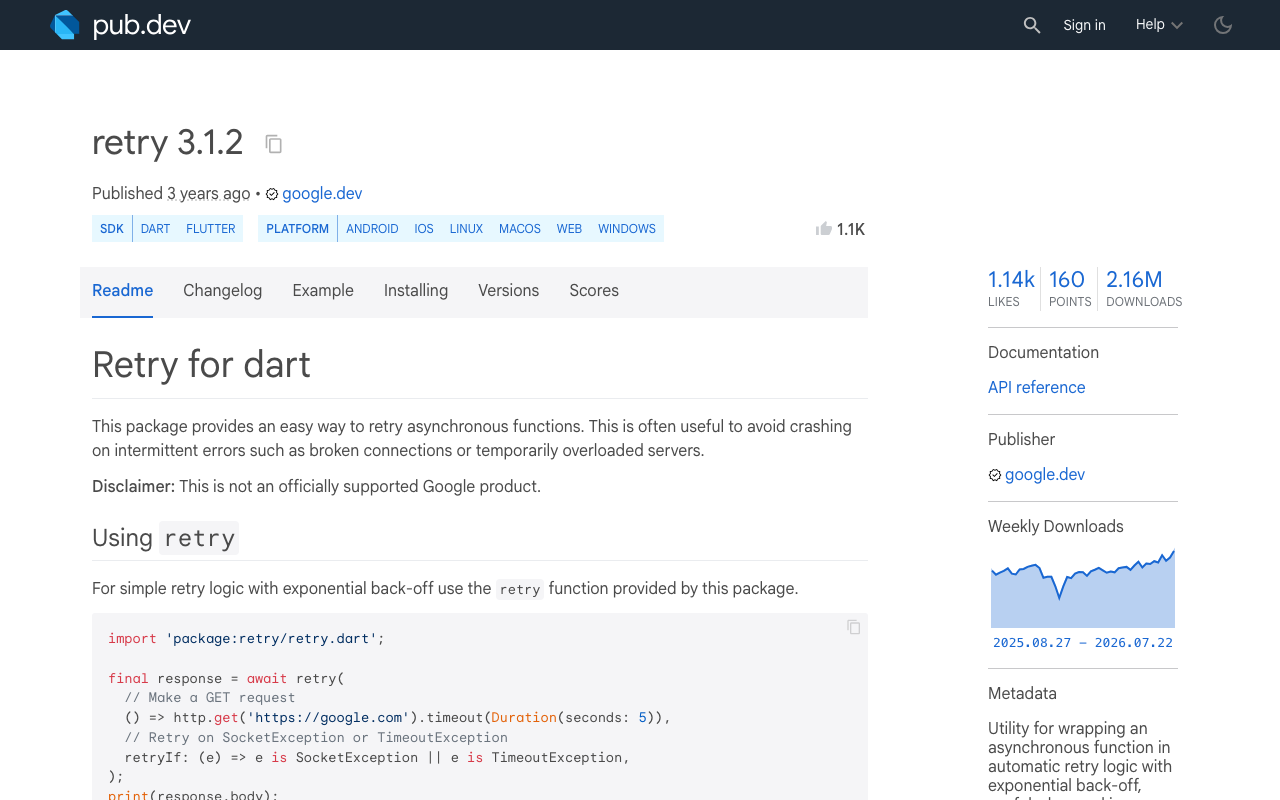Screen dimensions: 1280x800
Task: Open the 160 POINTS score
Action: pyautogui.click(x=1069, y=288)
